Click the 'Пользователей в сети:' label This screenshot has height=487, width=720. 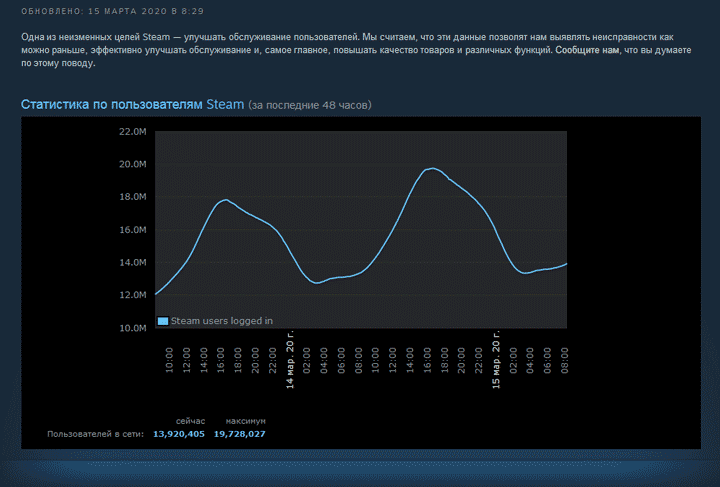pos(96,434)
